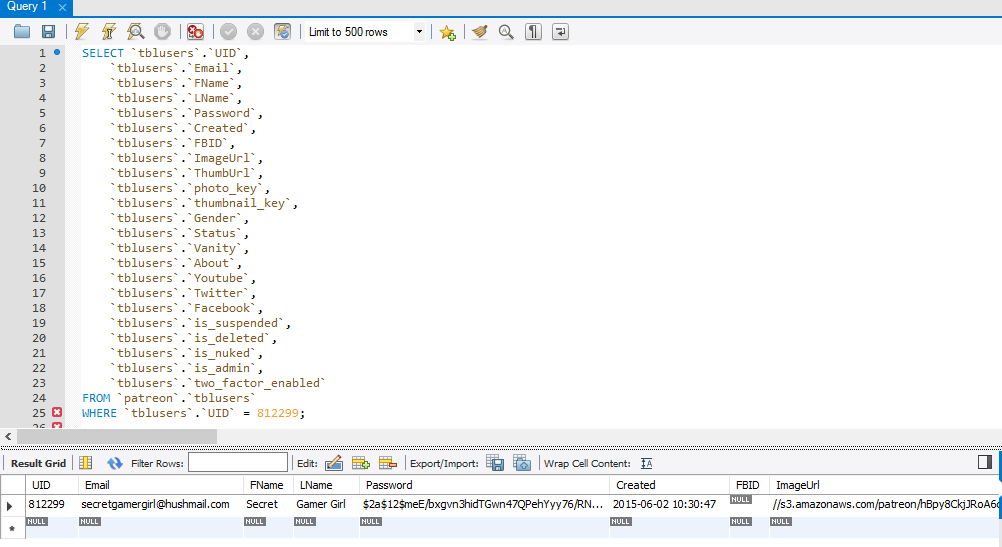The image size is (1002, 547).
Task: Select the Result Grid label
Action: coord(38,463)
